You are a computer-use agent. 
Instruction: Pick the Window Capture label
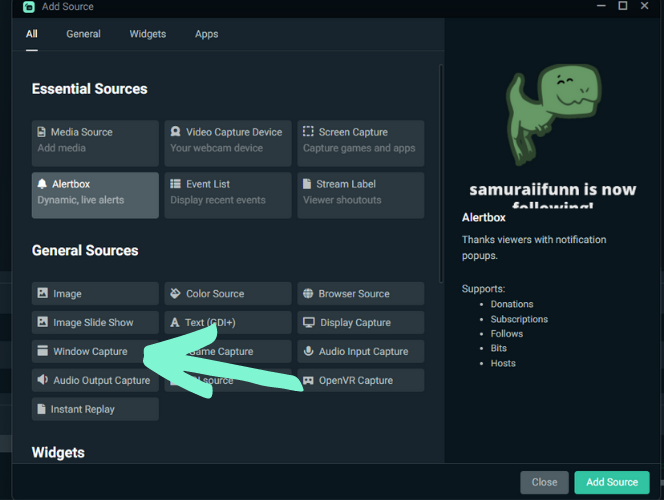pyautogui.click(x=90, y=351)
